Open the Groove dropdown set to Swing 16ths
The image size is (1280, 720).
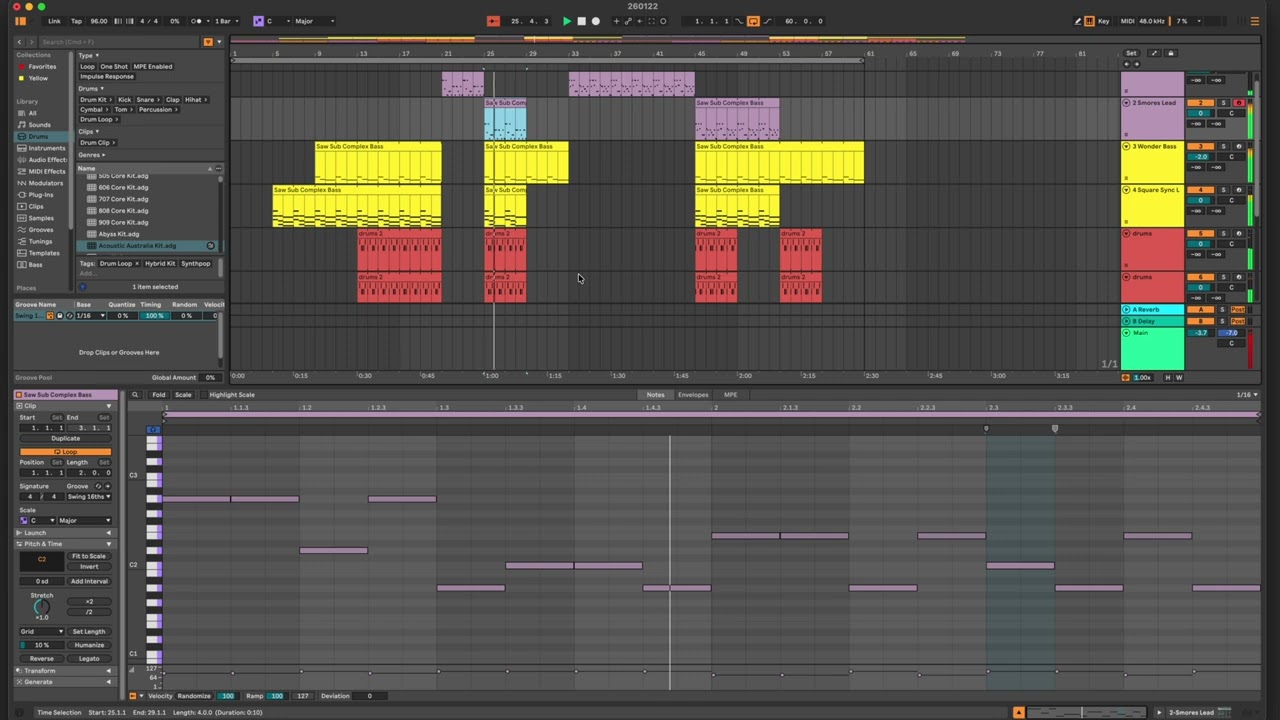[87, 497]
